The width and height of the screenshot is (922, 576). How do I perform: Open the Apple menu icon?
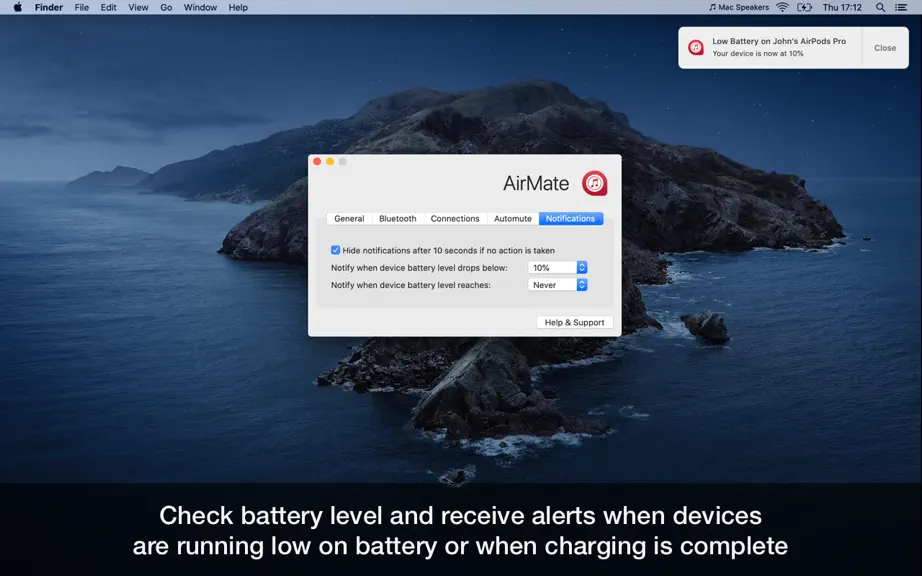pos(18,7)
